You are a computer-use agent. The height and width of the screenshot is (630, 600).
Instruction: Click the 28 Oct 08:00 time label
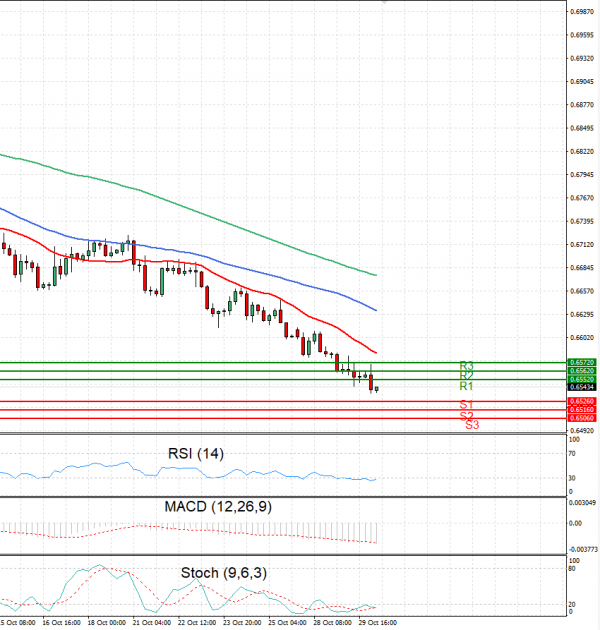(x=332, y=622)
